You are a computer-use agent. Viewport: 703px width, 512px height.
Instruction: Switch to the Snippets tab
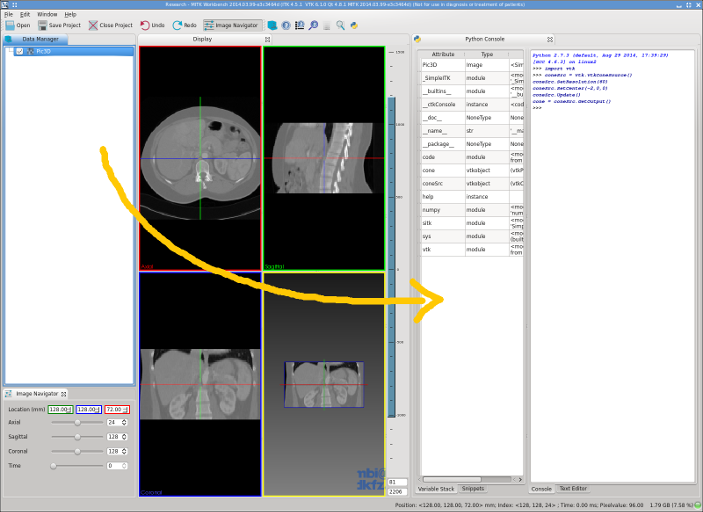coord(473,489)
